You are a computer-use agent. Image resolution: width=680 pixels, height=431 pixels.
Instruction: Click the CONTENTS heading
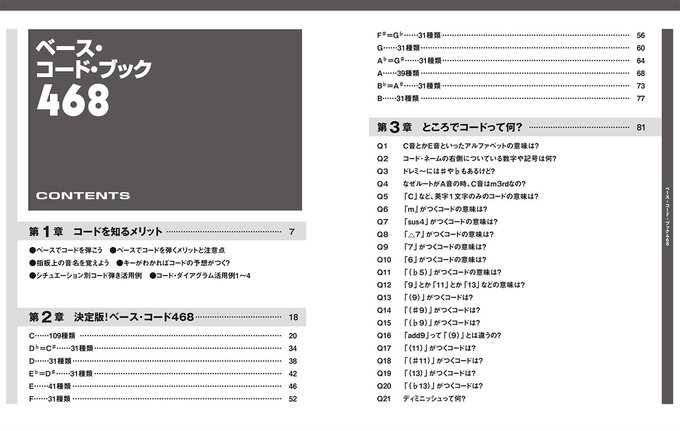click(83, 195)
